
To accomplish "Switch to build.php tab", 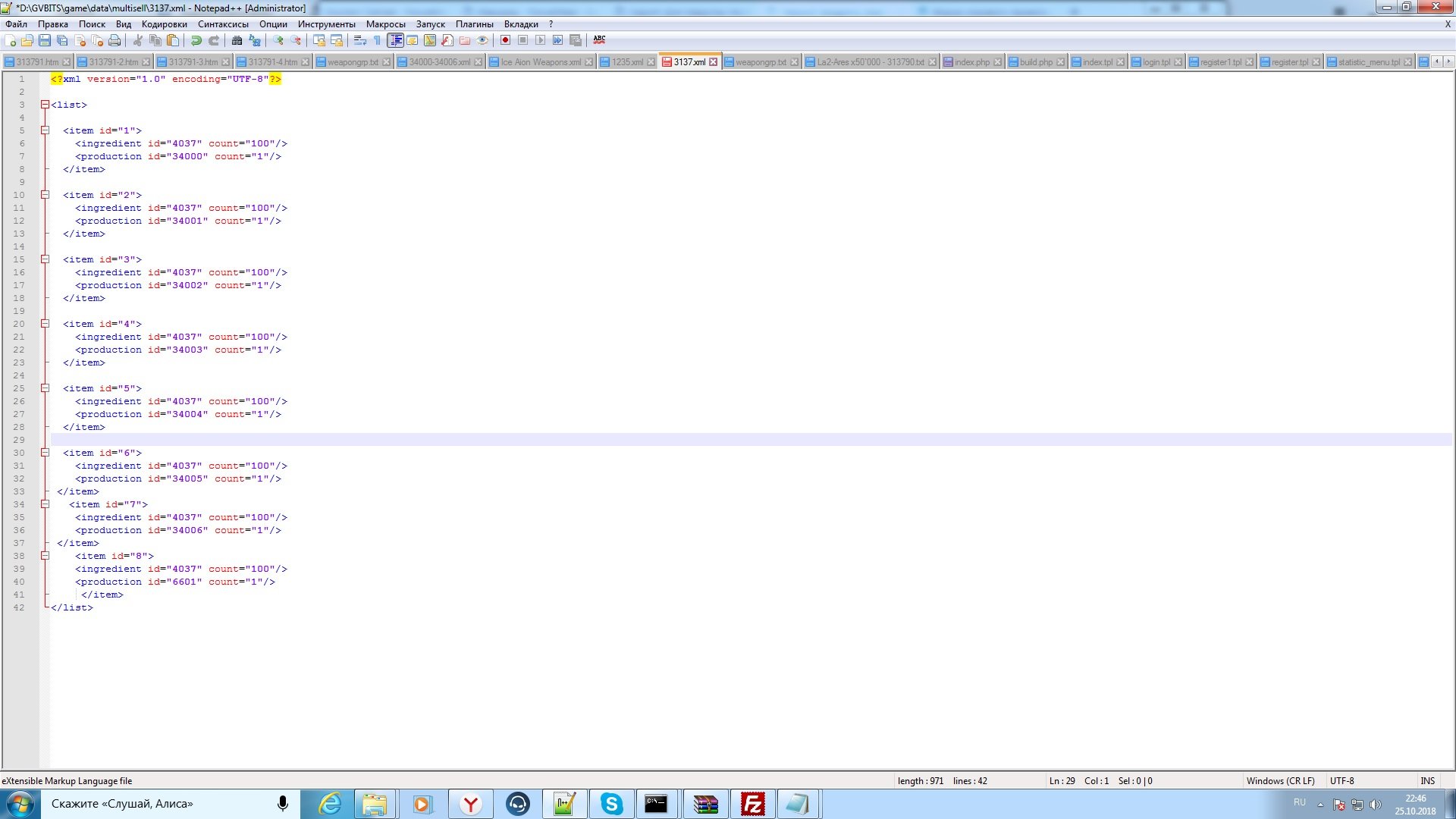I will coord(1036,62).
